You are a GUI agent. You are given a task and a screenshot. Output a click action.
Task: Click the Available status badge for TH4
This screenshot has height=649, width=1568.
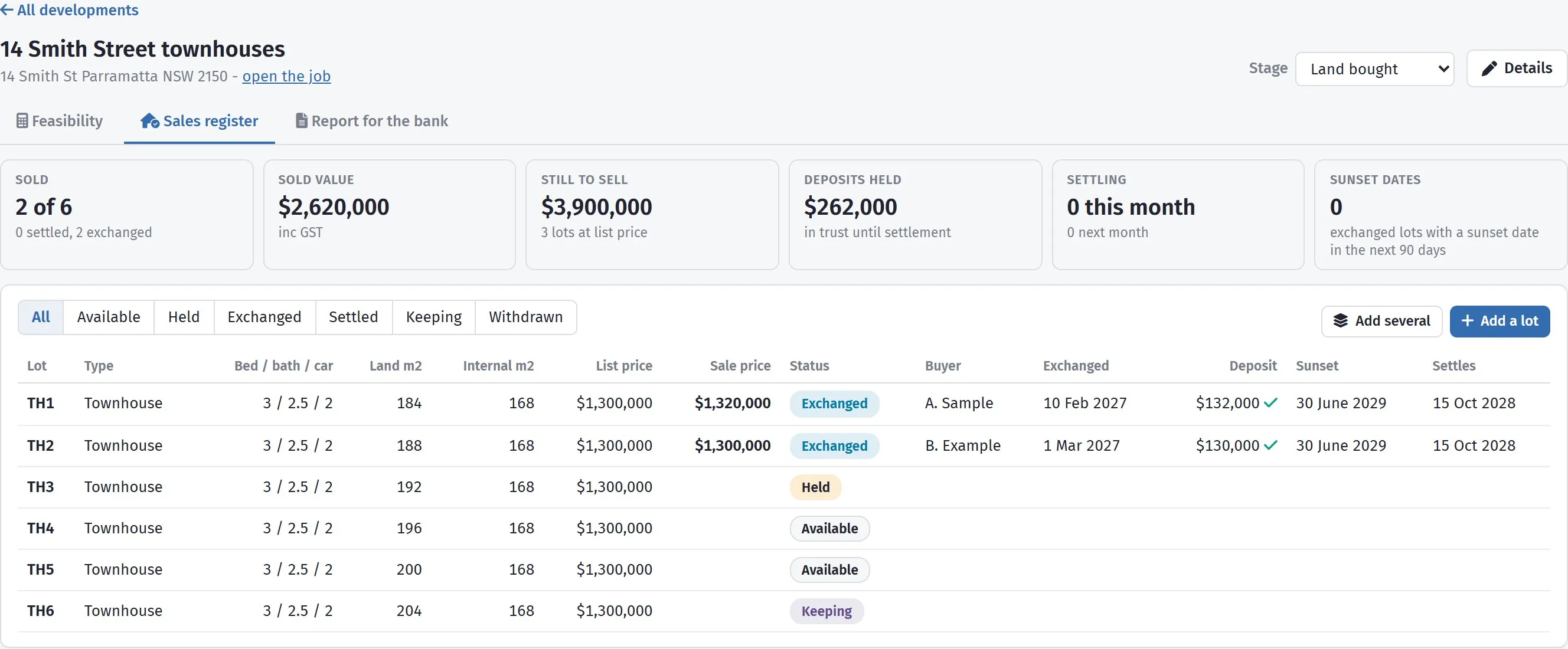pos(829,529)
